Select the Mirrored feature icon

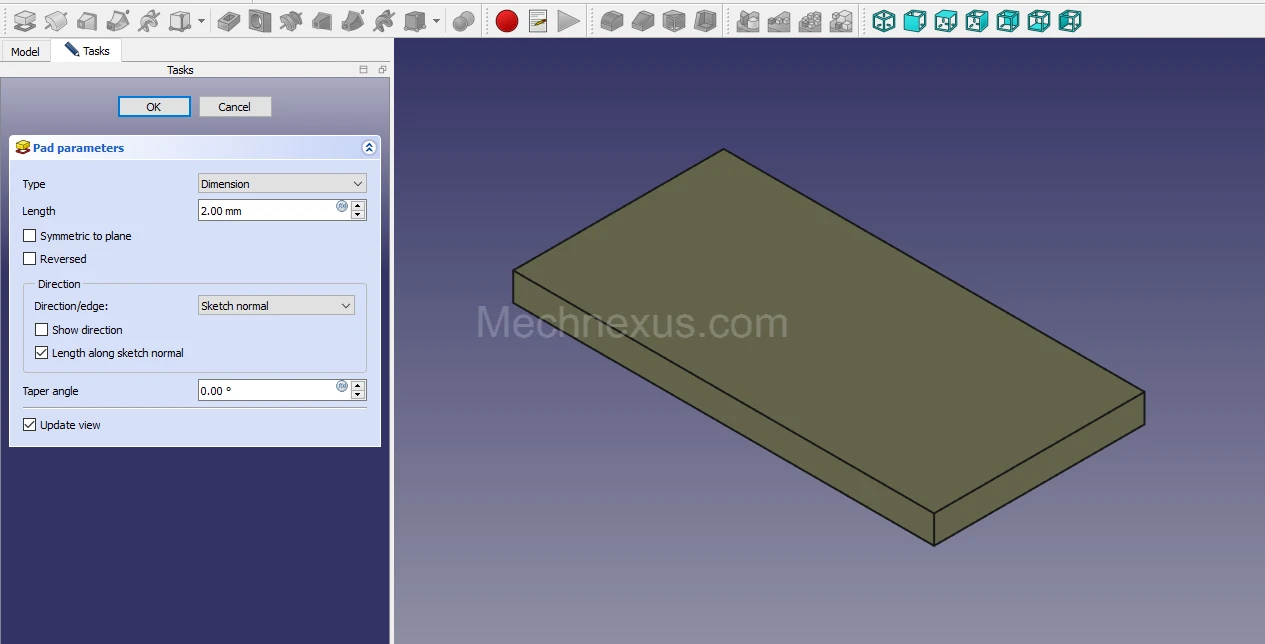(748, 20)
